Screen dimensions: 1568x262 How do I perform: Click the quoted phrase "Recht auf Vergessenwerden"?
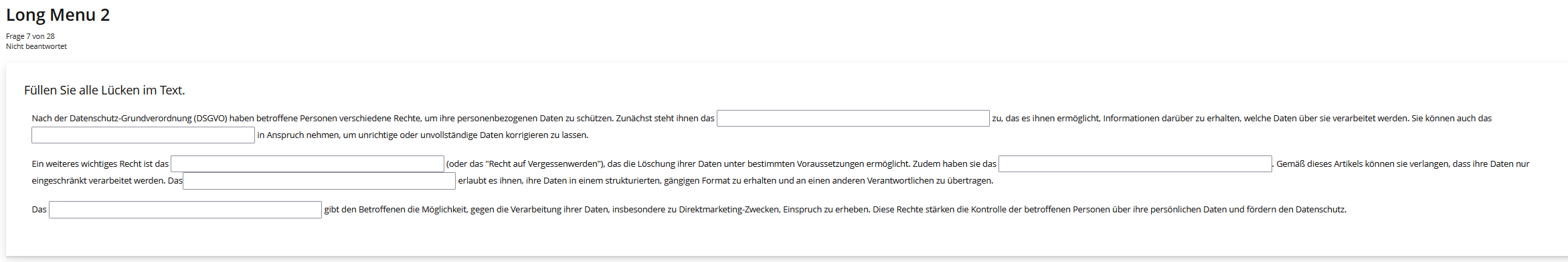coord(542,164)
